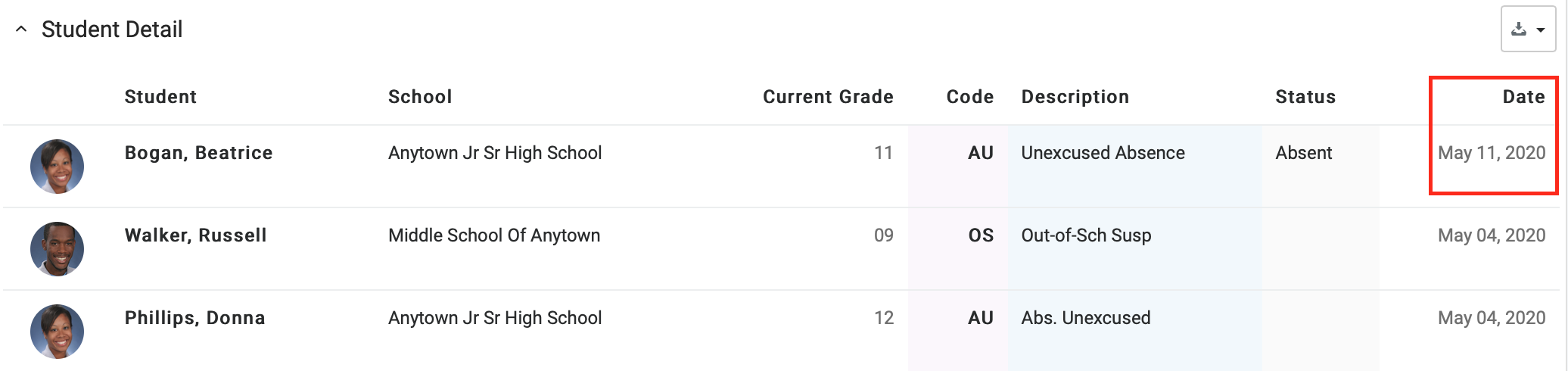
Task: Collapse the Student Detail section chevron
Action: (21, 30)
